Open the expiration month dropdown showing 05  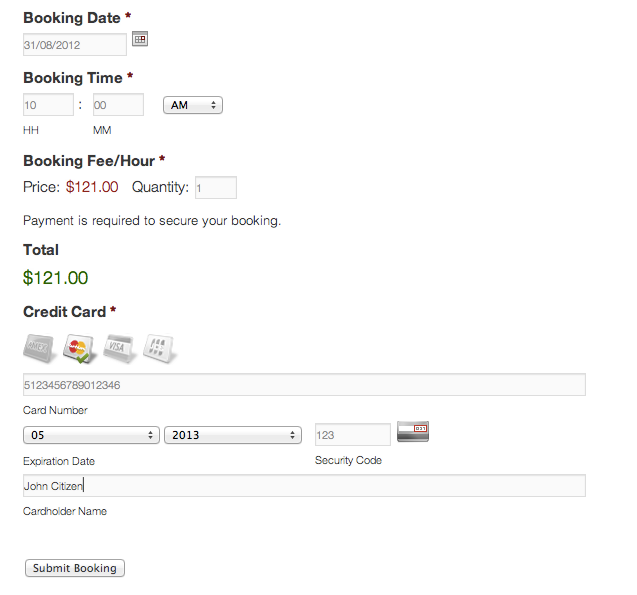click(x=91, y=435)
